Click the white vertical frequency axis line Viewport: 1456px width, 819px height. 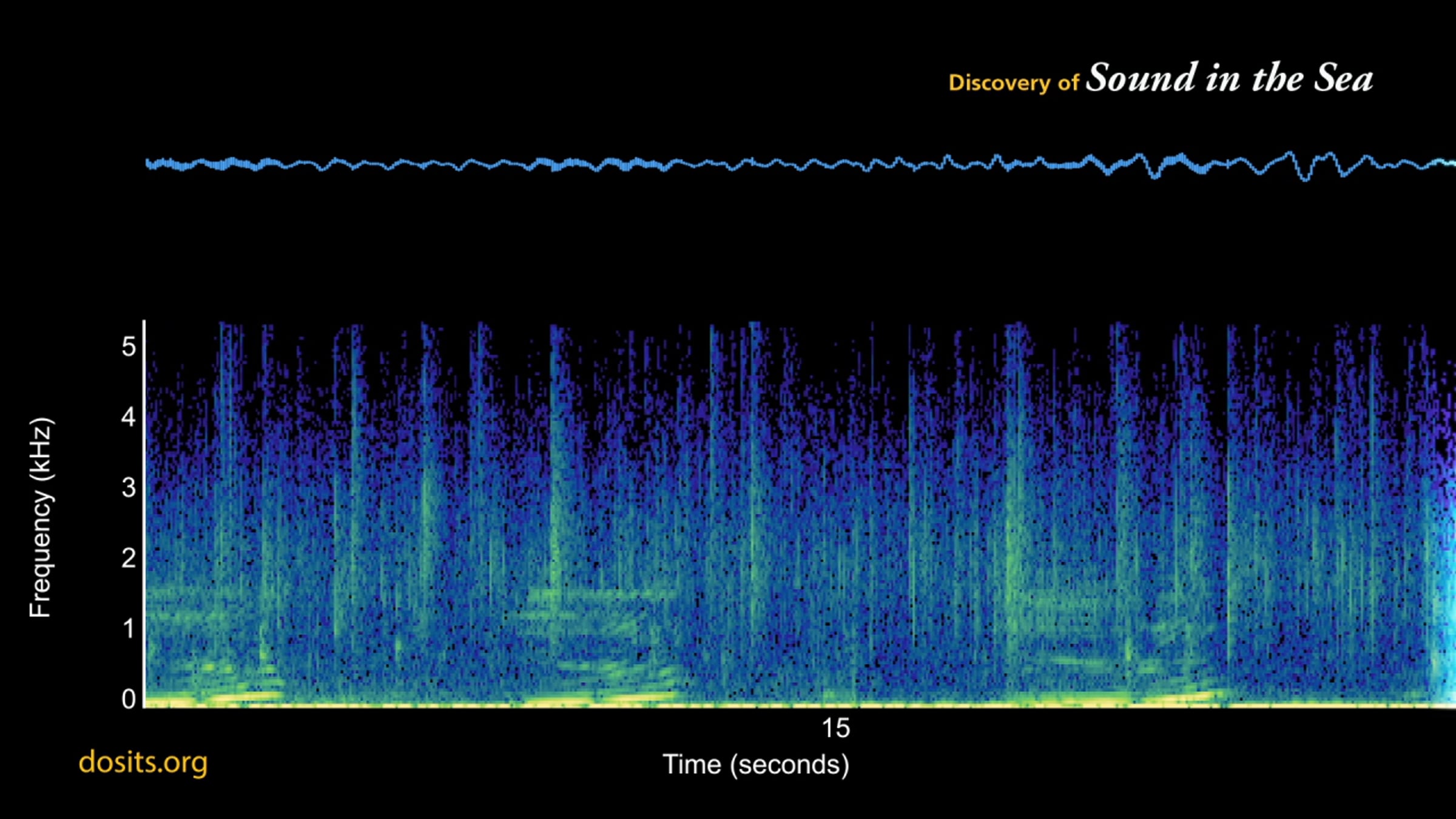[x=144, y=516]
